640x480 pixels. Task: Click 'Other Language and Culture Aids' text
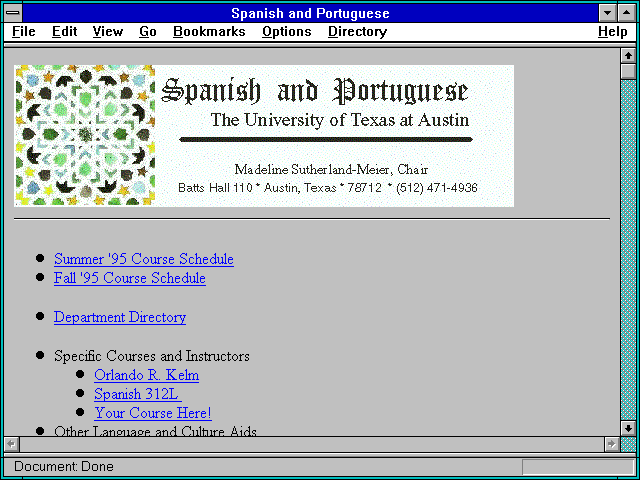156,431
